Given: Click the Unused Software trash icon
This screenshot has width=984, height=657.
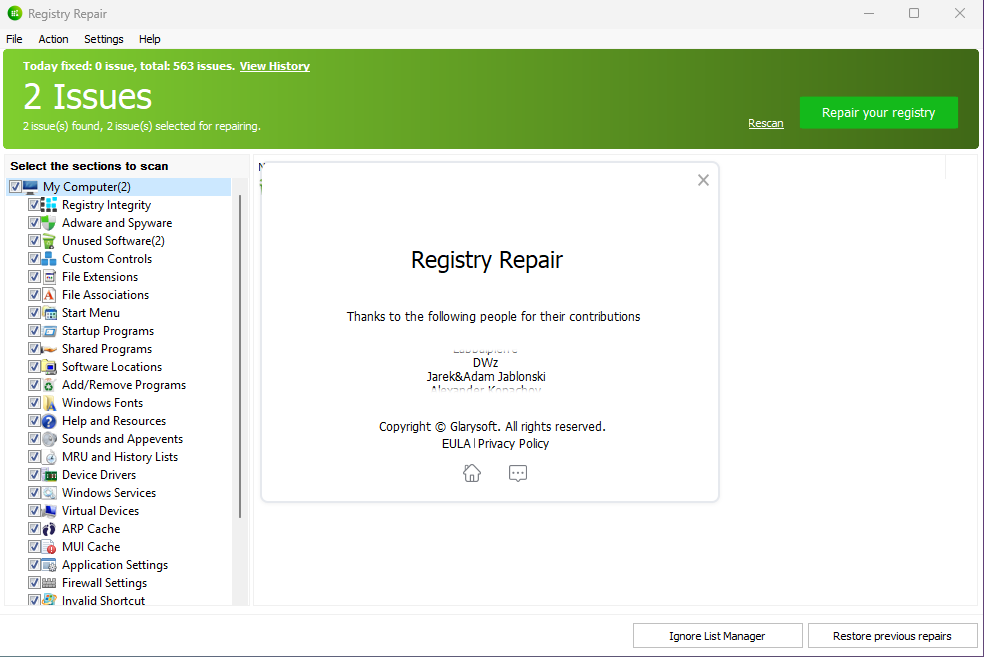Looking at the screenshot, I should tap(49, 241).
